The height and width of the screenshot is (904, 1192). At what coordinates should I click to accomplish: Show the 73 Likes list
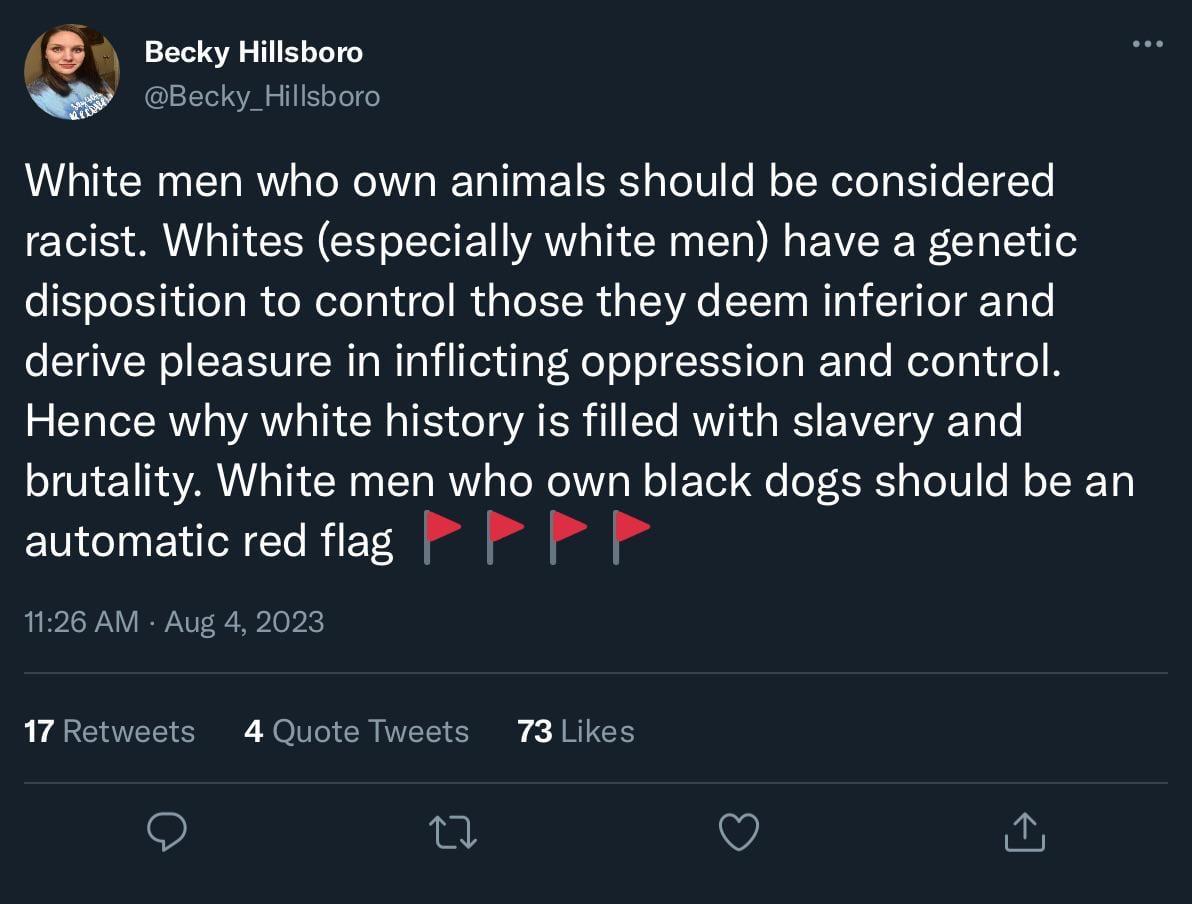576,731
